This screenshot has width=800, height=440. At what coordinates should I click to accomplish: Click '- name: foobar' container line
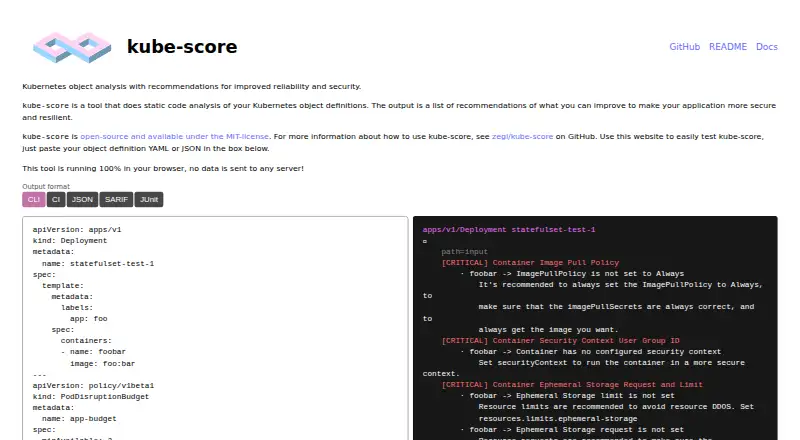[x=93, y=352]
